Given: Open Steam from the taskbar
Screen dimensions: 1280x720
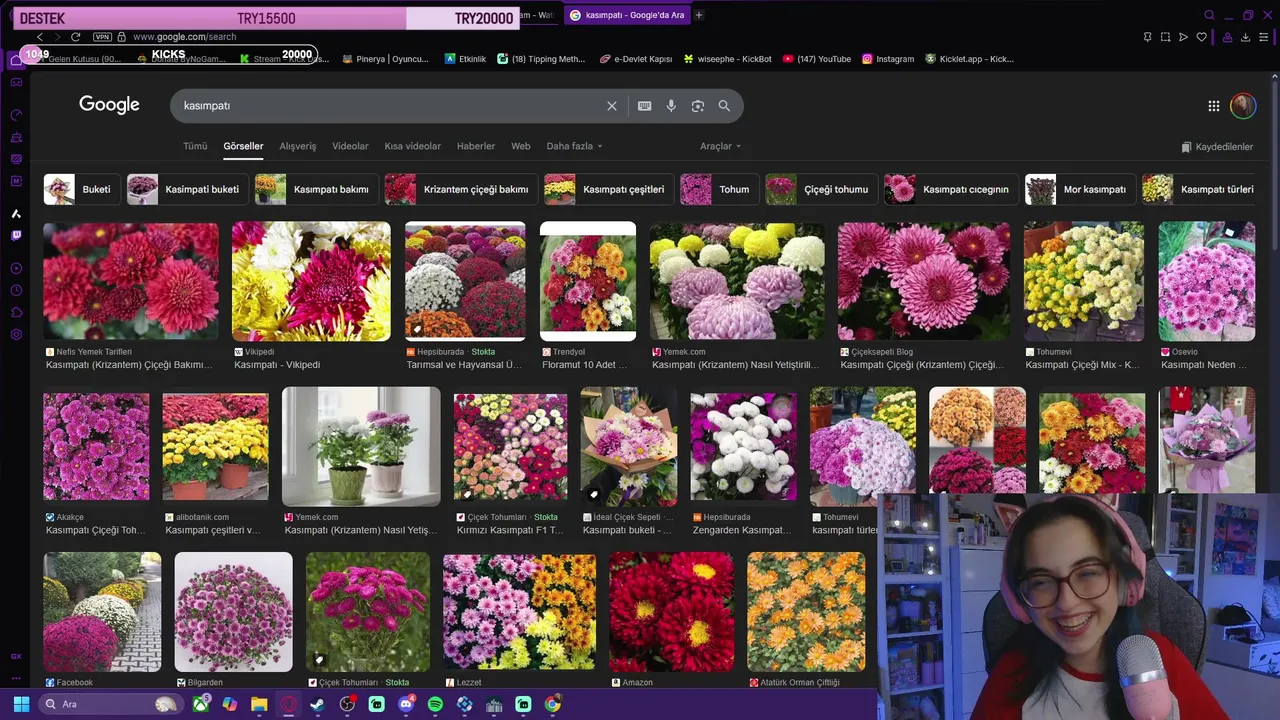Looking at the screenshot, I should (x=317, y=704).
